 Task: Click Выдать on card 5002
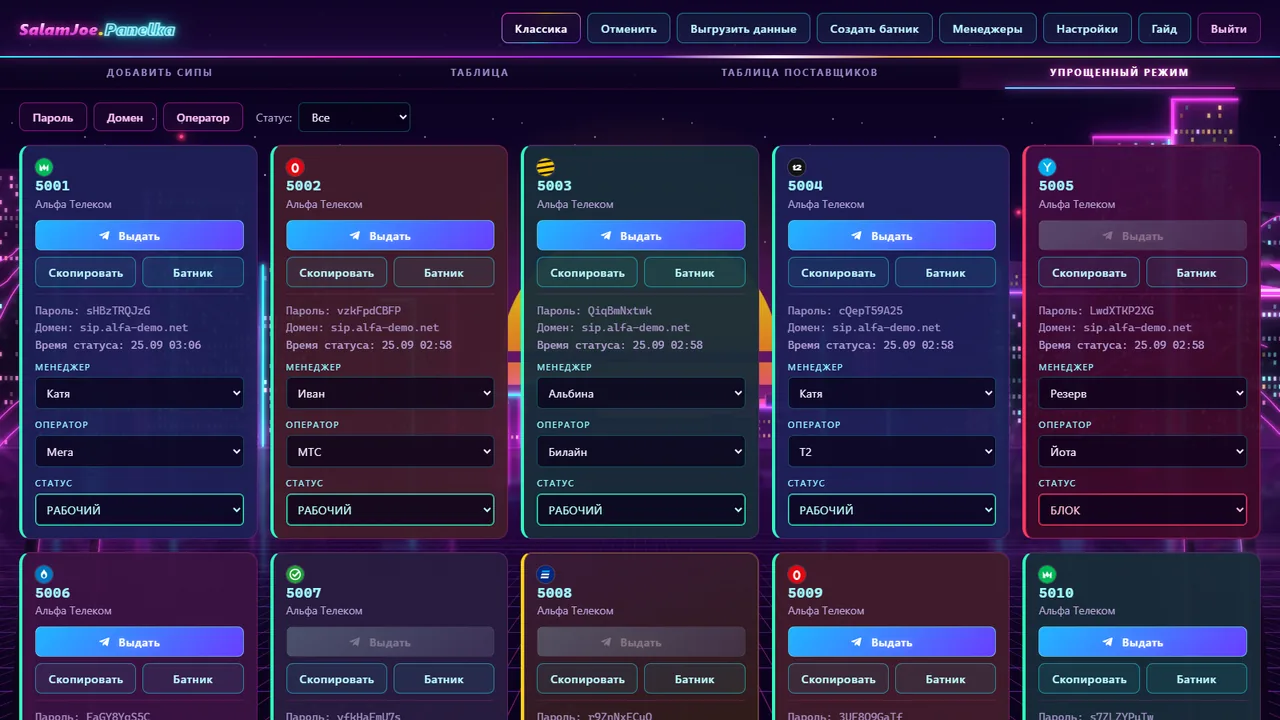390,235
